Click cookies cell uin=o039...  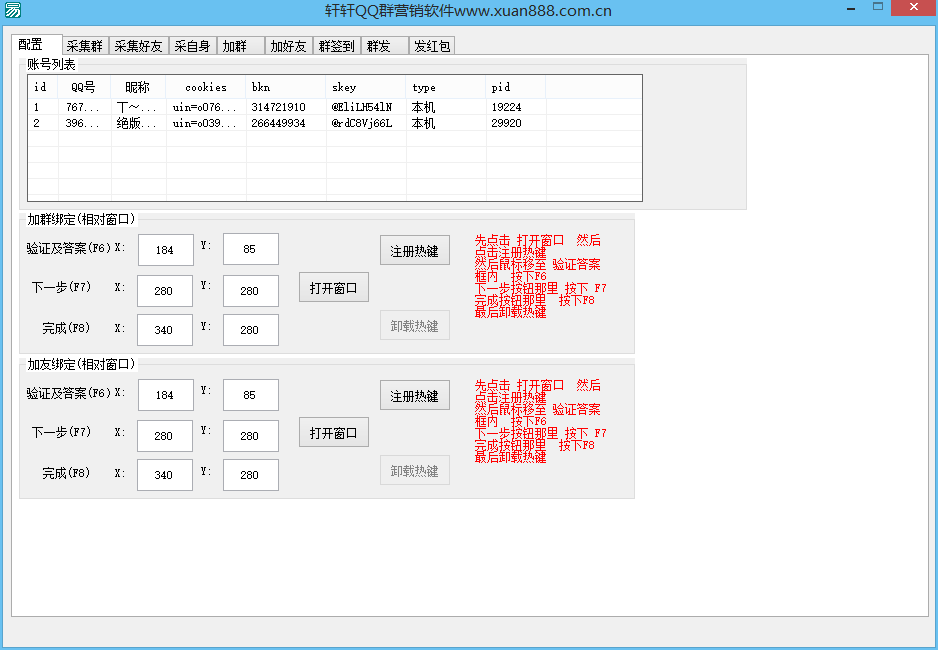pos(205,123)
